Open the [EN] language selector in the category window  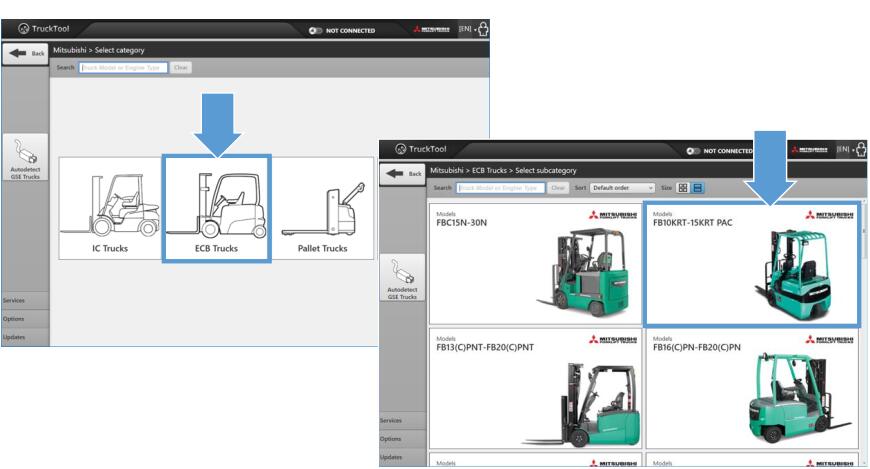click(466, 29)
